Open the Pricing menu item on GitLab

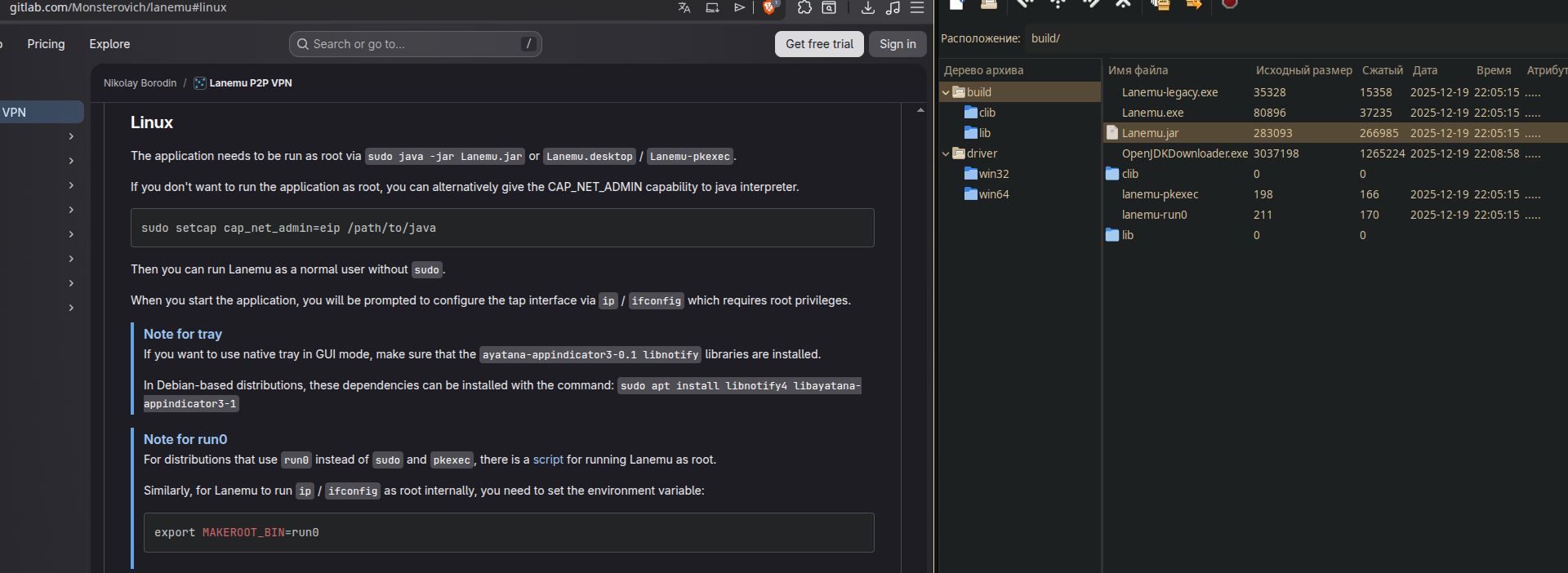[x=46, y=44]
